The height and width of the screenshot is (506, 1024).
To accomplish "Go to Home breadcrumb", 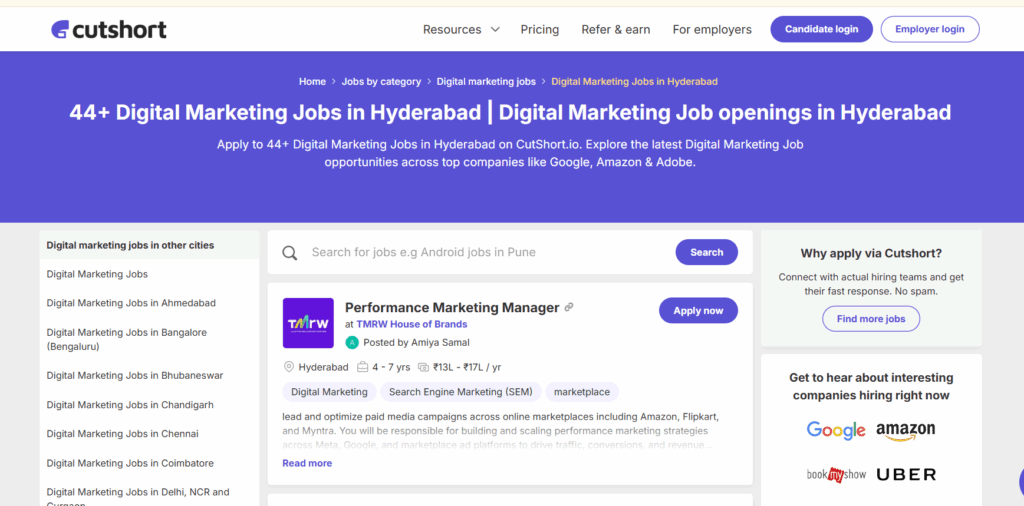I will 312,82.
